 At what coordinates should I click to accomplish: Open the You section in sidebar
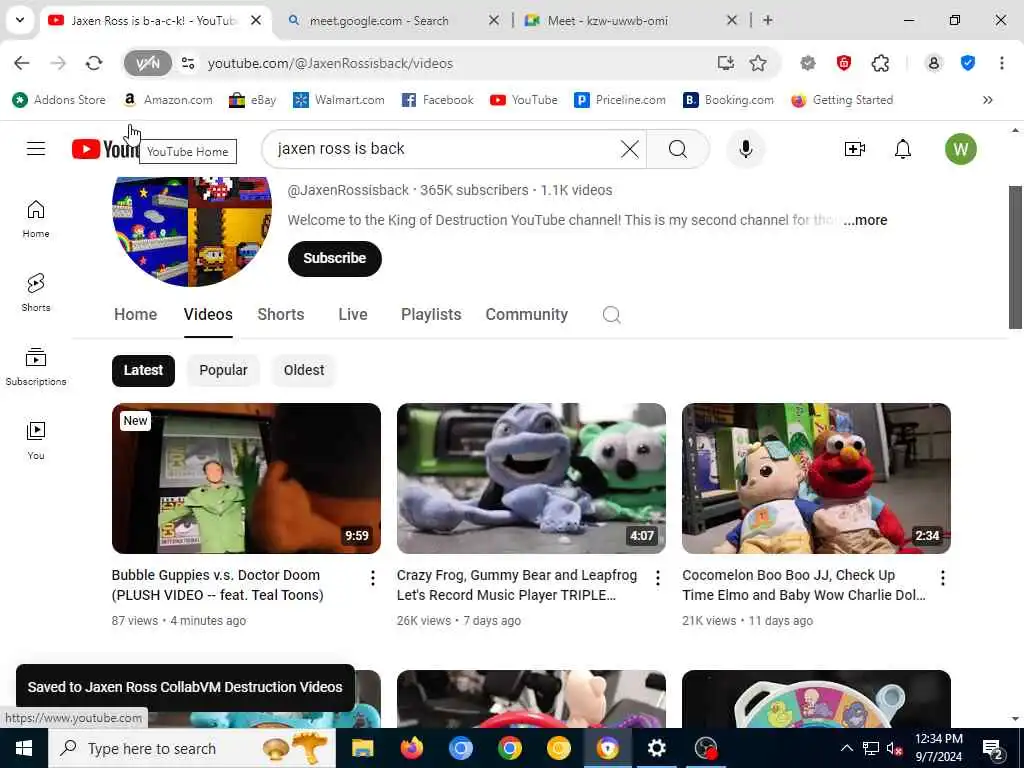(x=36, y=440)
